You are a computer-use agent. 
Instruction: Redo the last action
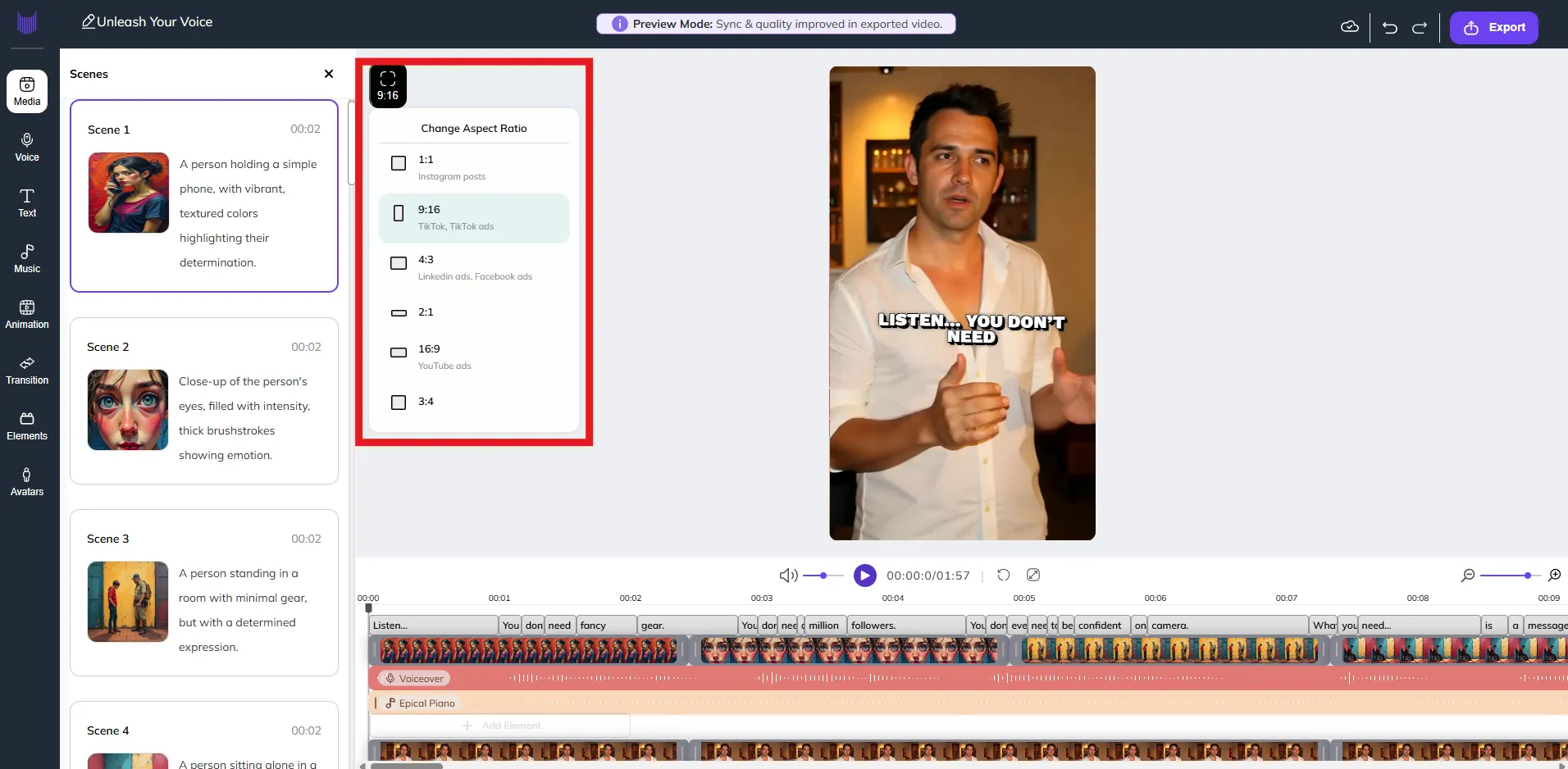(x=1420, y=27)
